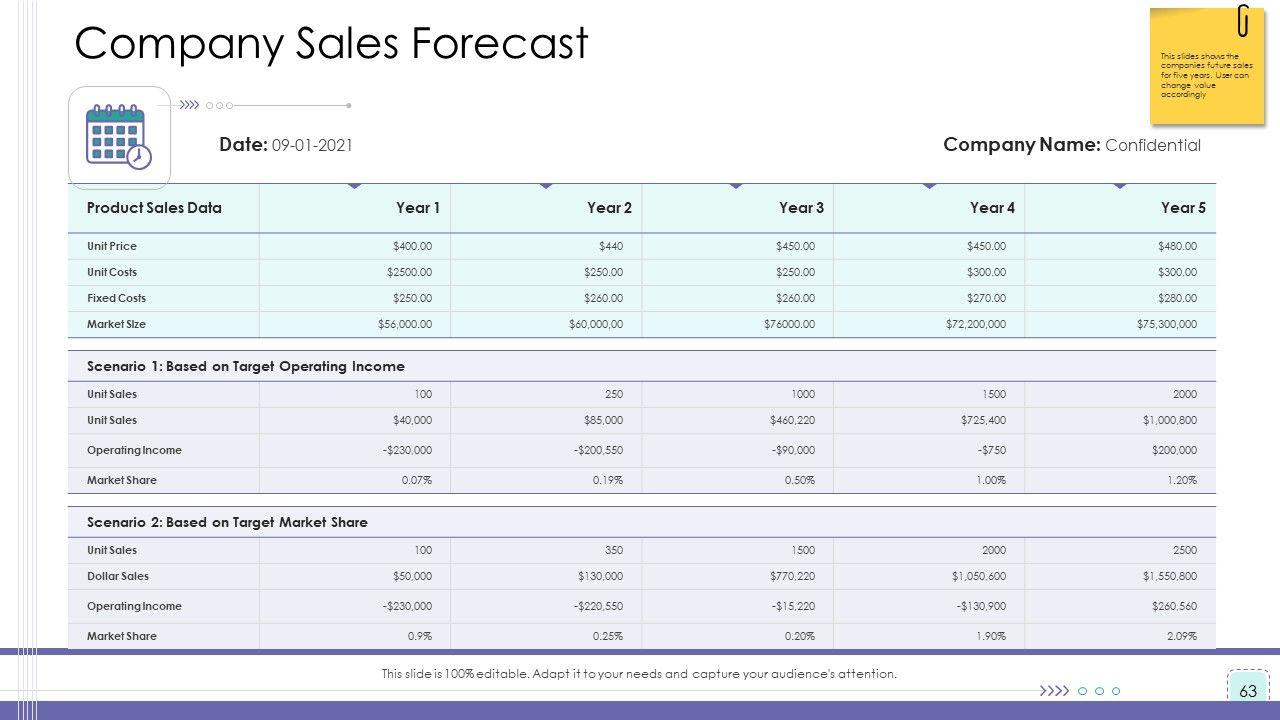Click the date value 09-01-2021
Image resolution: width=1280 pixels, height=720 pixels.
(312, 145)
